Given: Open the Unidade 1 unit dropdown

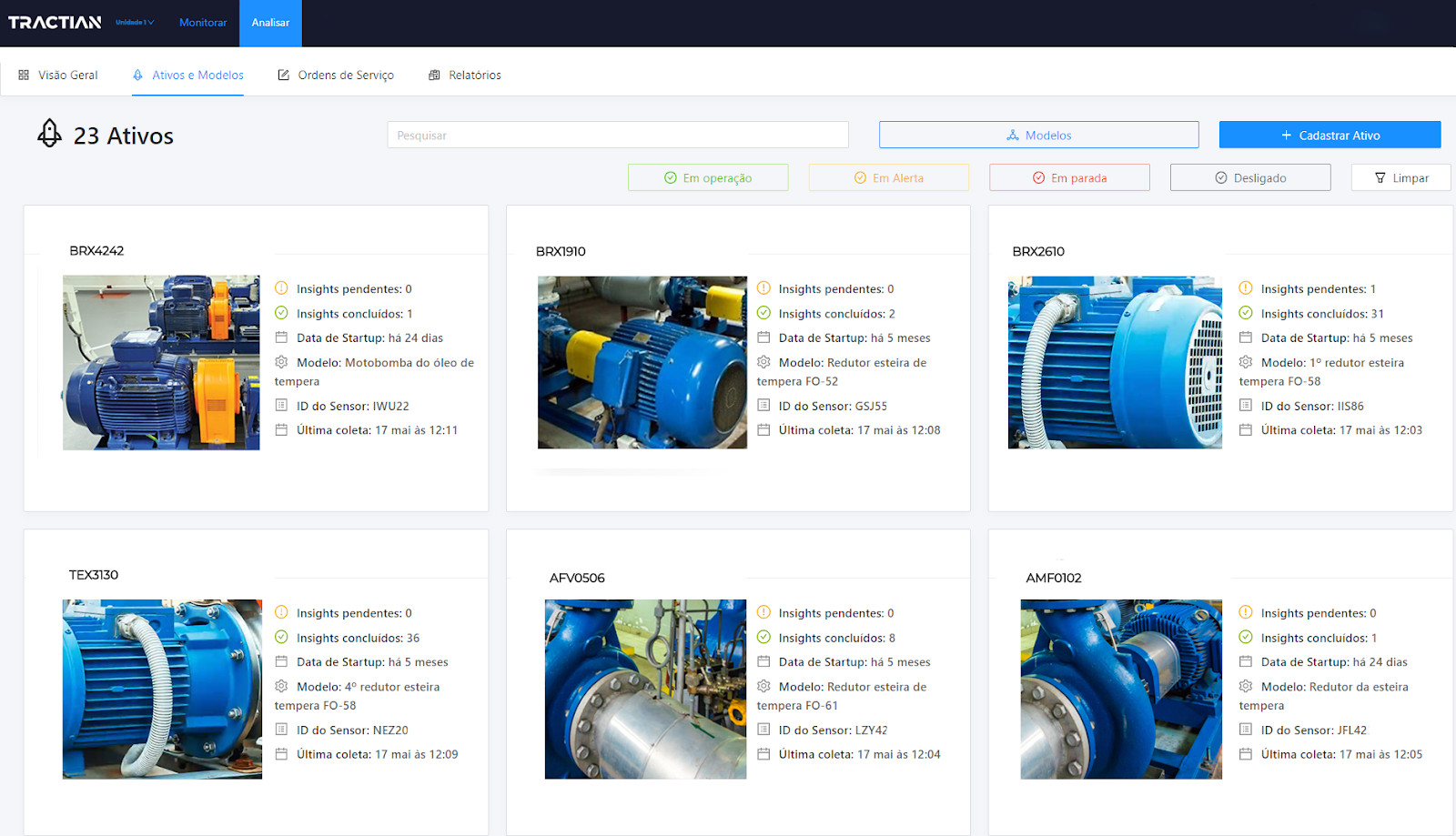Looking at the screenshot, I should (x=135, y=23).
